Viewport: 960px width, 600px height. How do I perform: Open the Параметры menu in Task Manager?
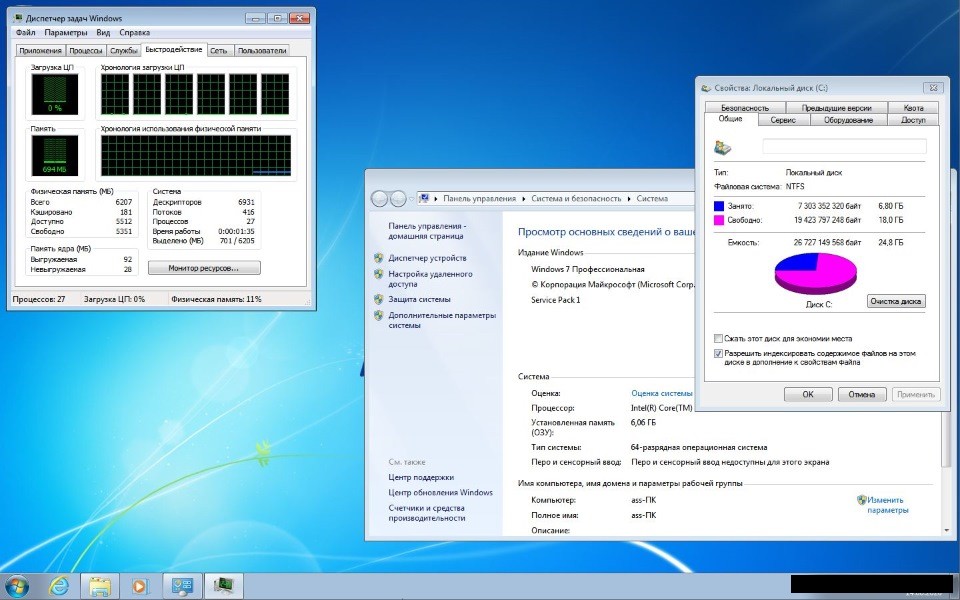tap(66, 33)
